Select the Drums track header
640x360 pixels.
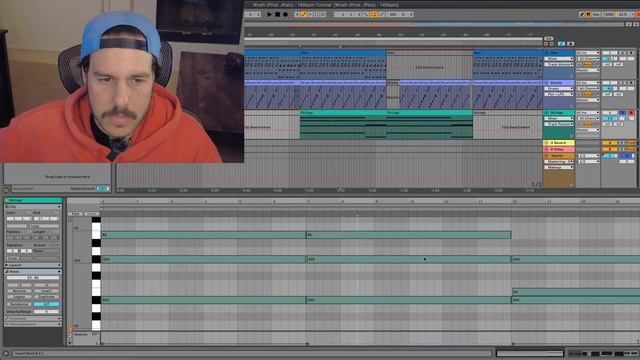coord(559,83)
